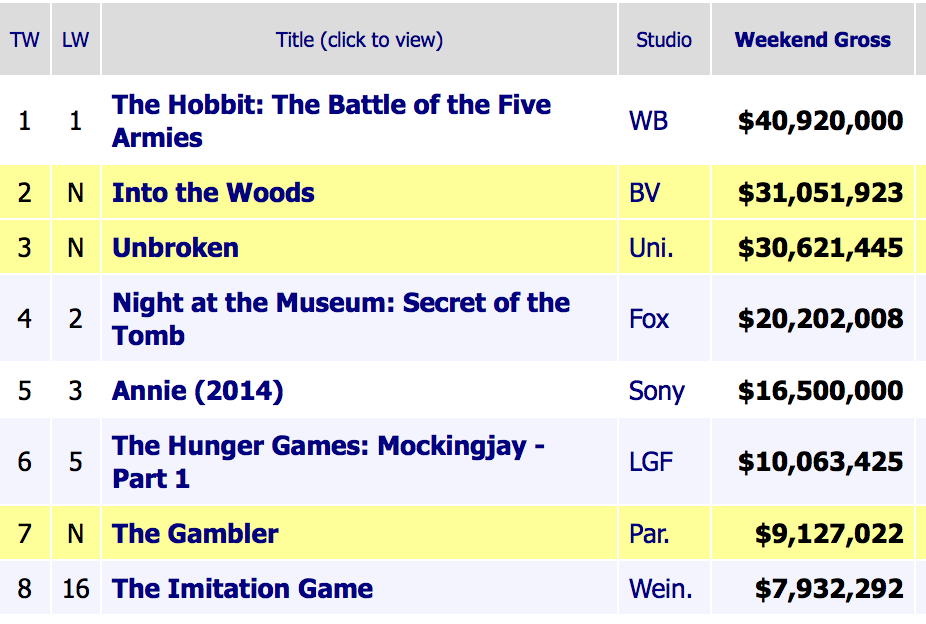The width and height of the screenshot is (926, 624).
Task: Open the Into the Woods movie page
Action: point(213,193)
